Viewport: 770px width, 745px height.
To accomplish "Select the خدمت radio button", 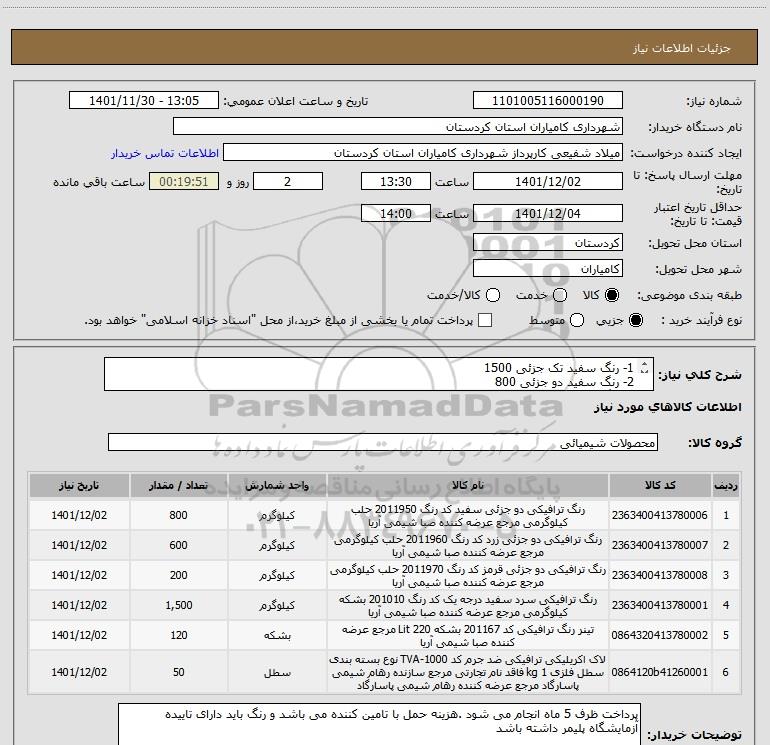I will click(560, 295).
